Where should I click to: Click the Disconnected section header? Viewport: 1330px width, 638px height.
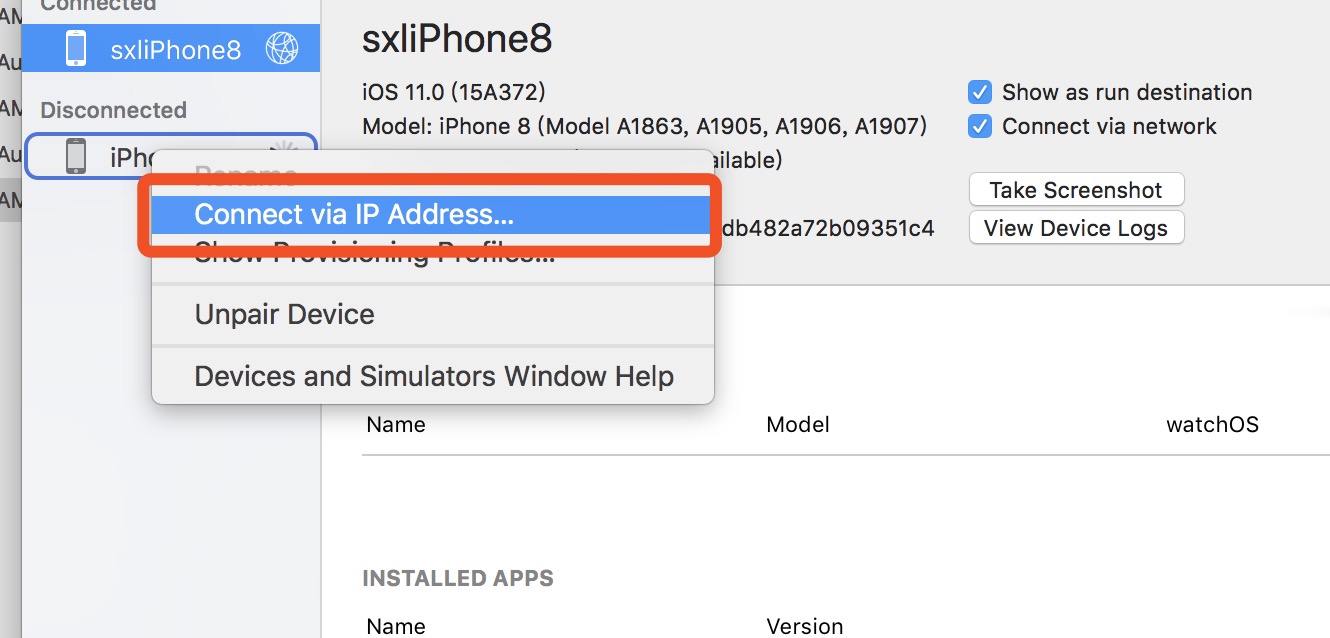coord(113,110)
